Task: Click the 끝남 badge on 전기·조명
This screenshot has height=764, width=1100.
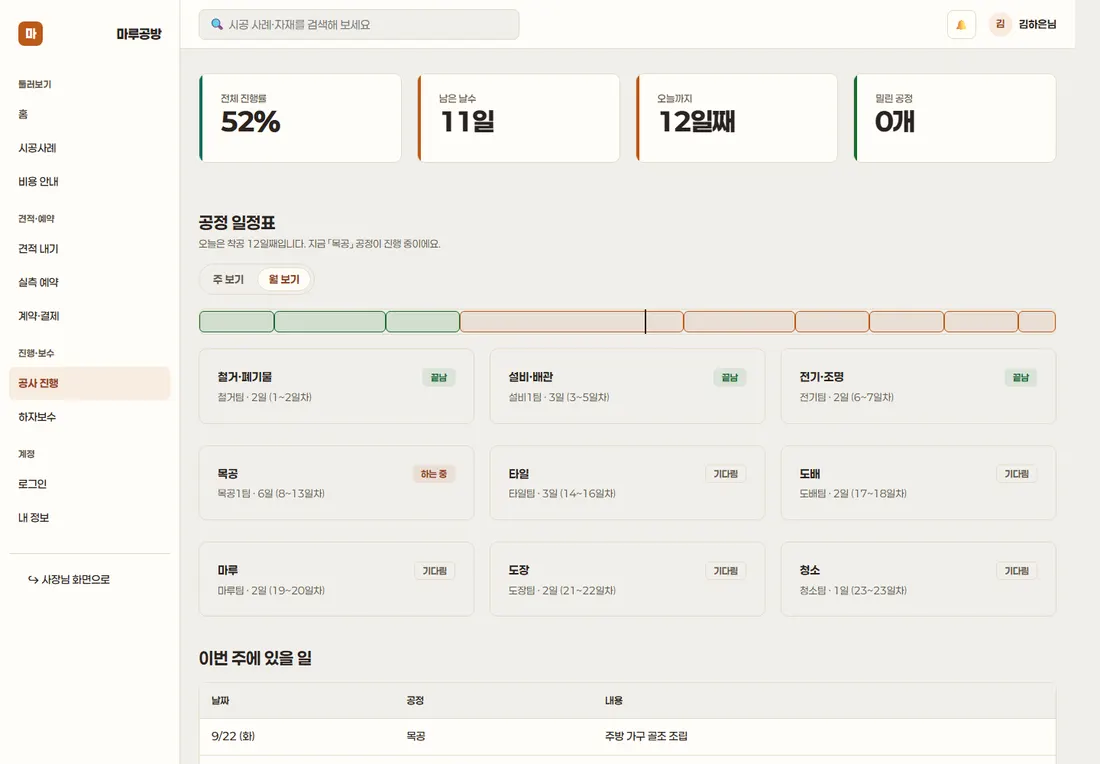Action: click(1021, 377)
